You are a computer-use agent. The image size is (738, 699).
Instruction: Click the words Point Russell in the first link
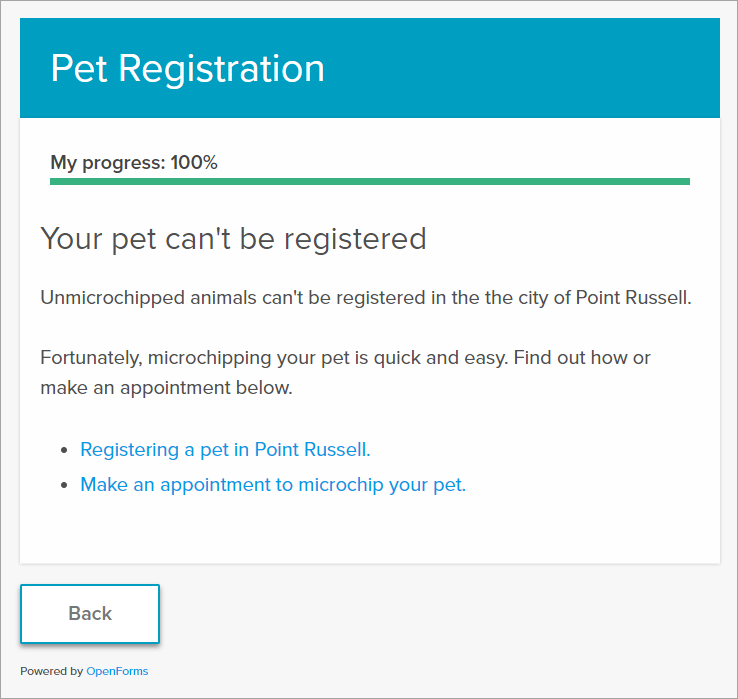click(313, 450)
